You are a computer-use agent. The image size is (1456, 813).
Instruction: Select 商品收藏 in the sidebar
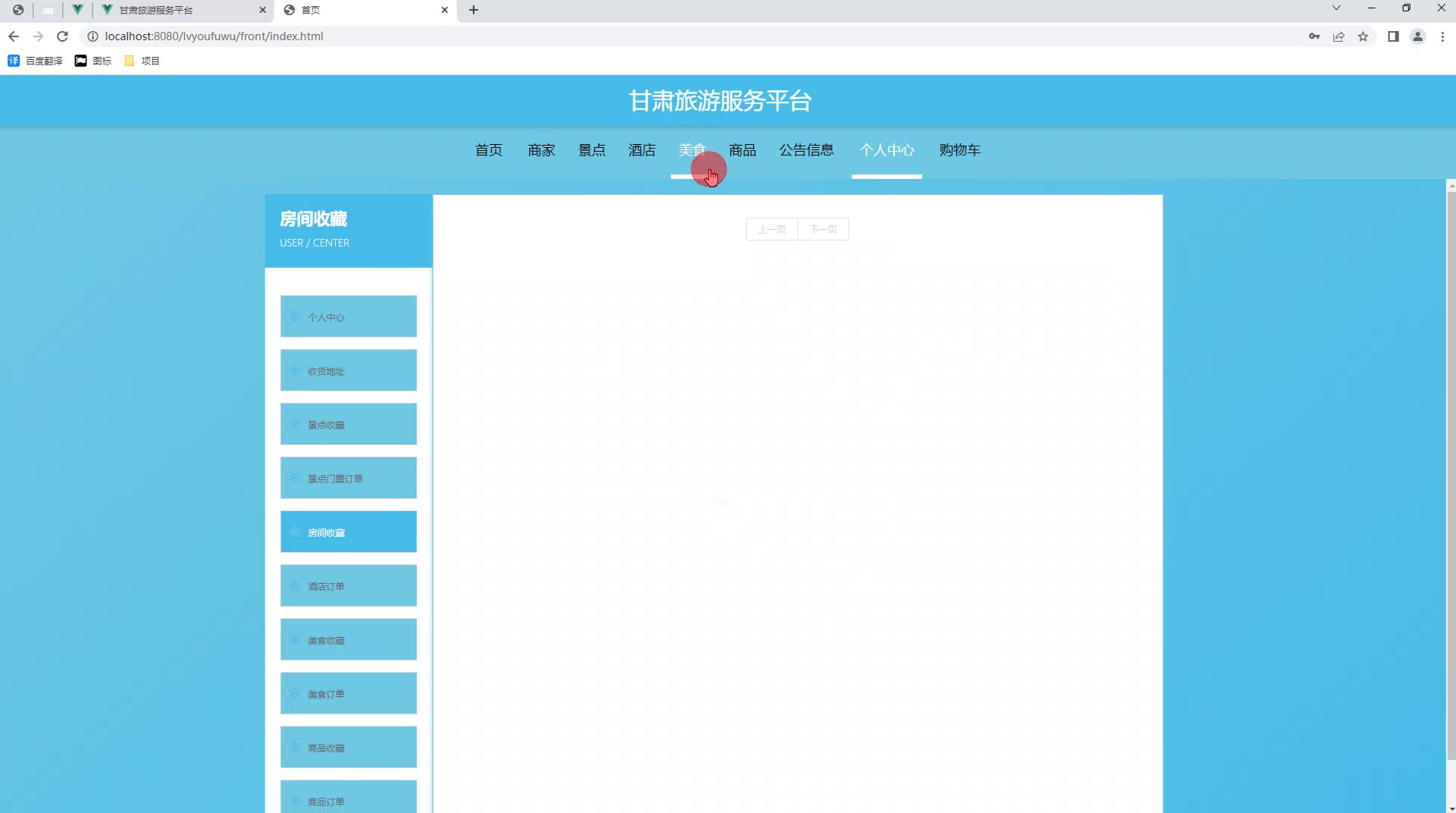[x=348, y=747]
